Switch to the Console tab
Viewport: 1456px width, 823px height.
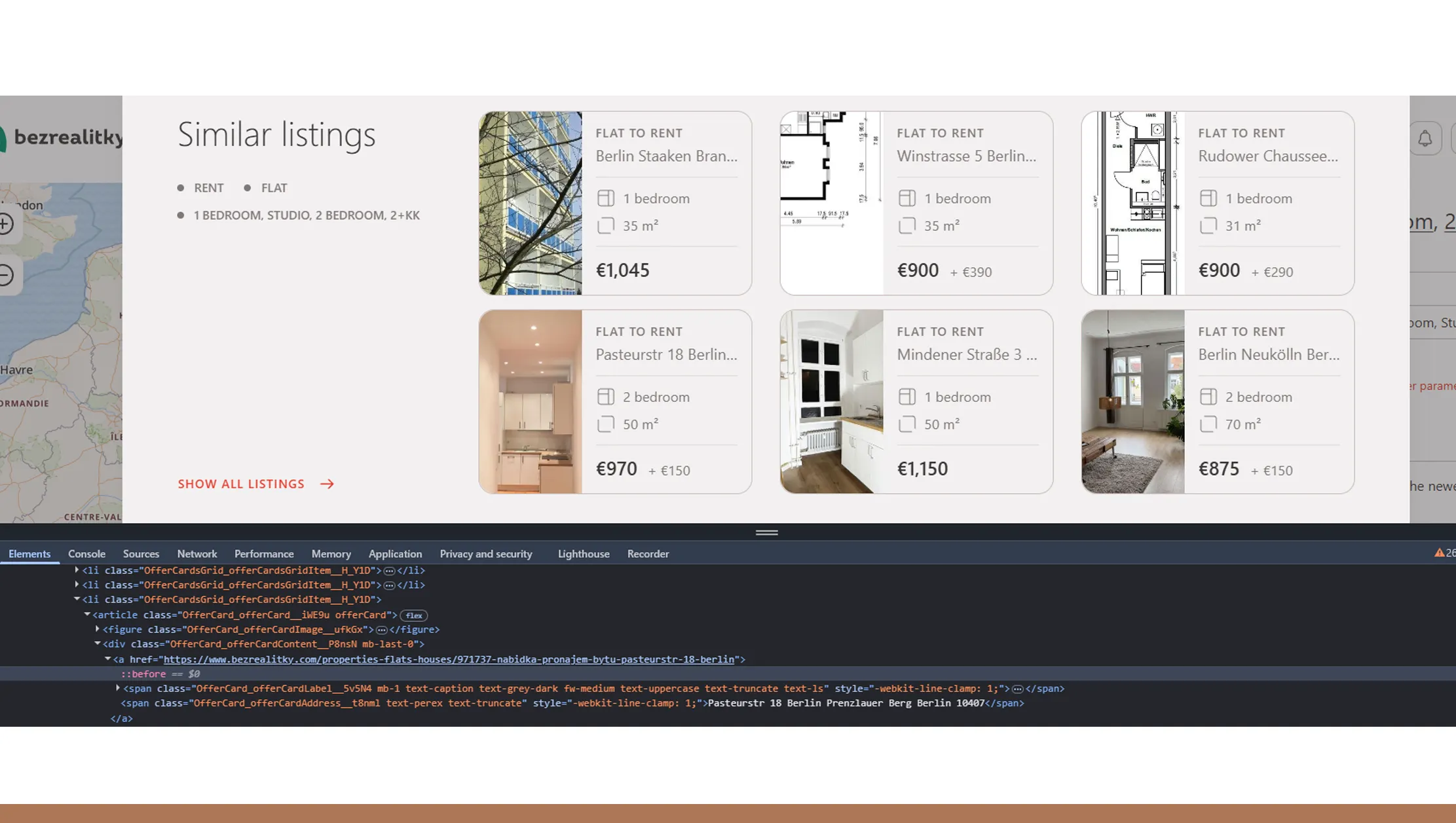[86, 554]
